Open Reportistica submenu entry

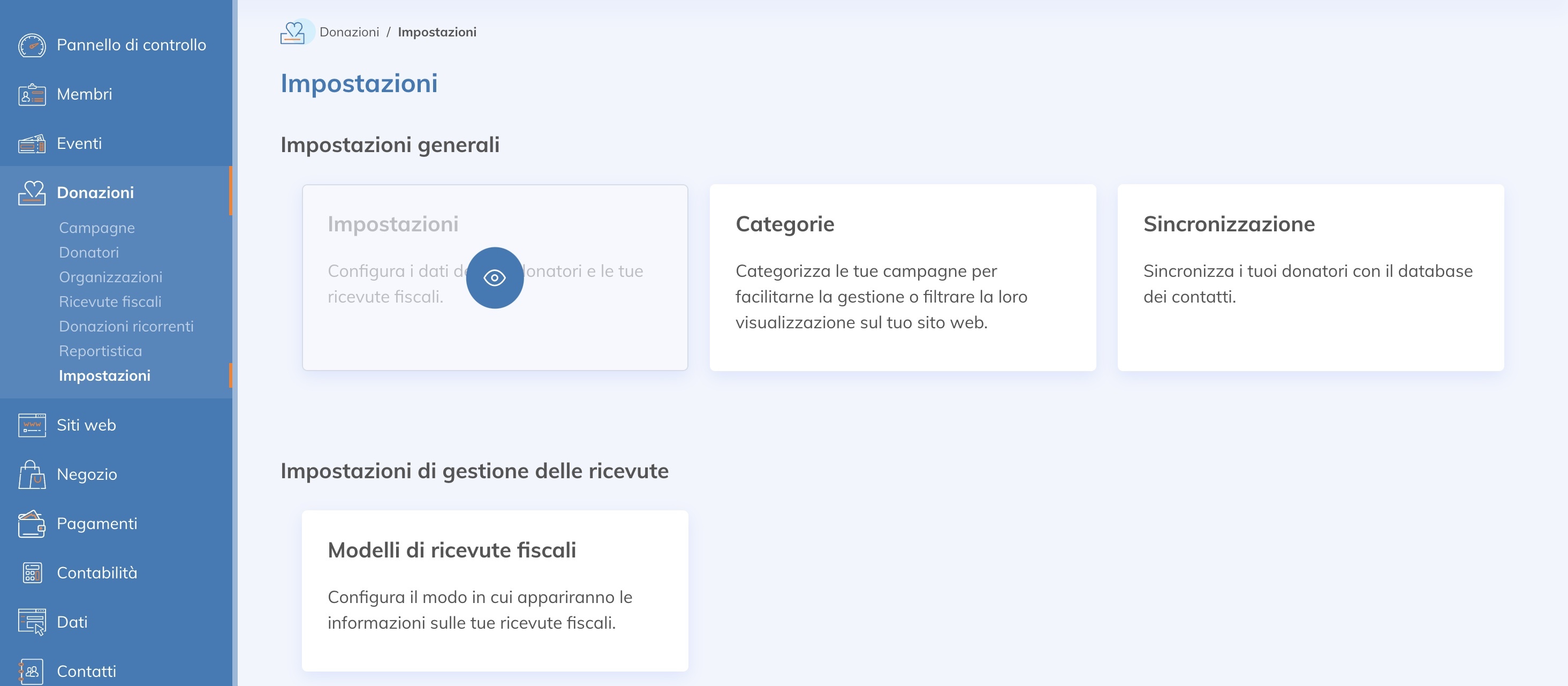(101, 351)
